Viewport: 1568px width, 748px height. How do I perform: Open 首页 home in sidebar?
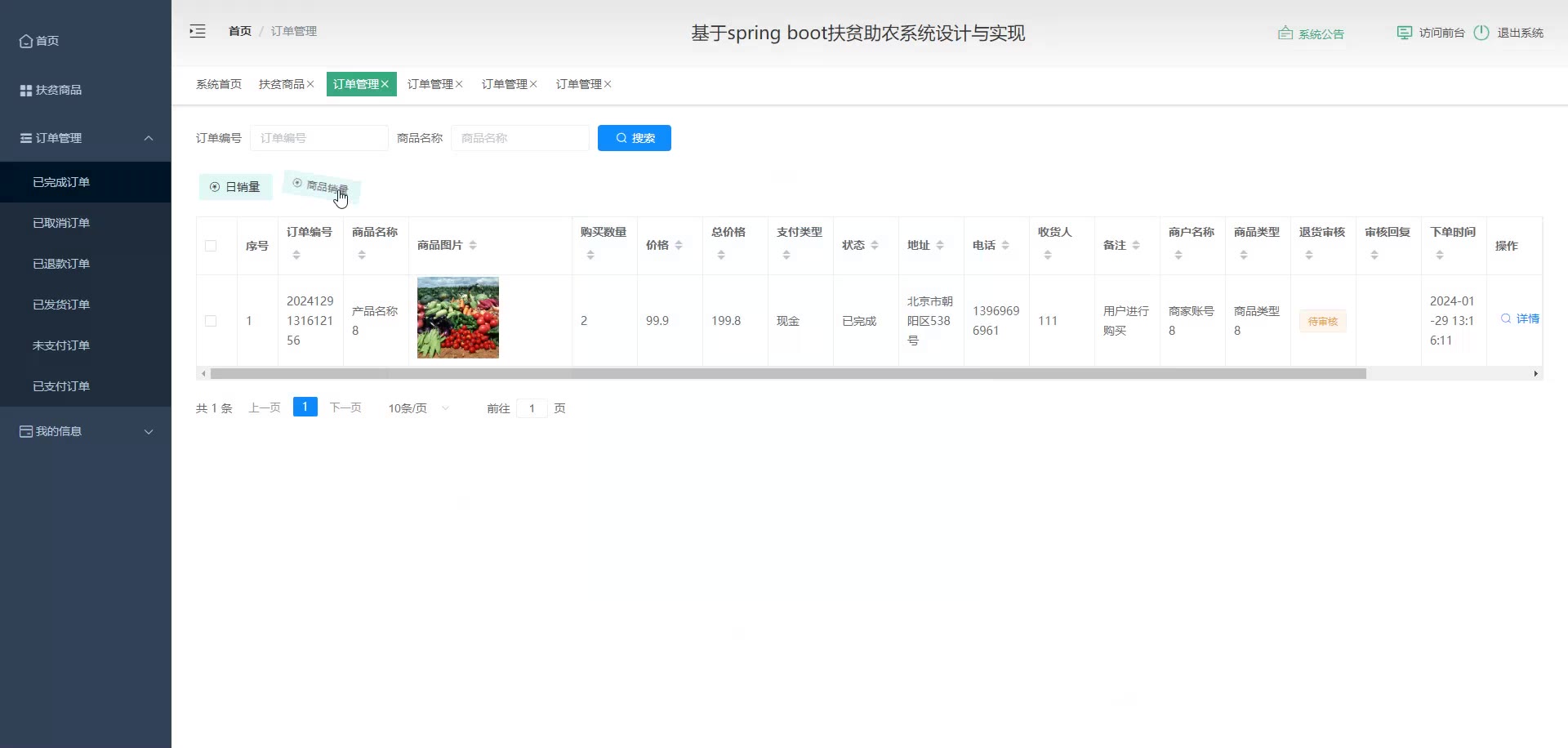pos(39,41)
